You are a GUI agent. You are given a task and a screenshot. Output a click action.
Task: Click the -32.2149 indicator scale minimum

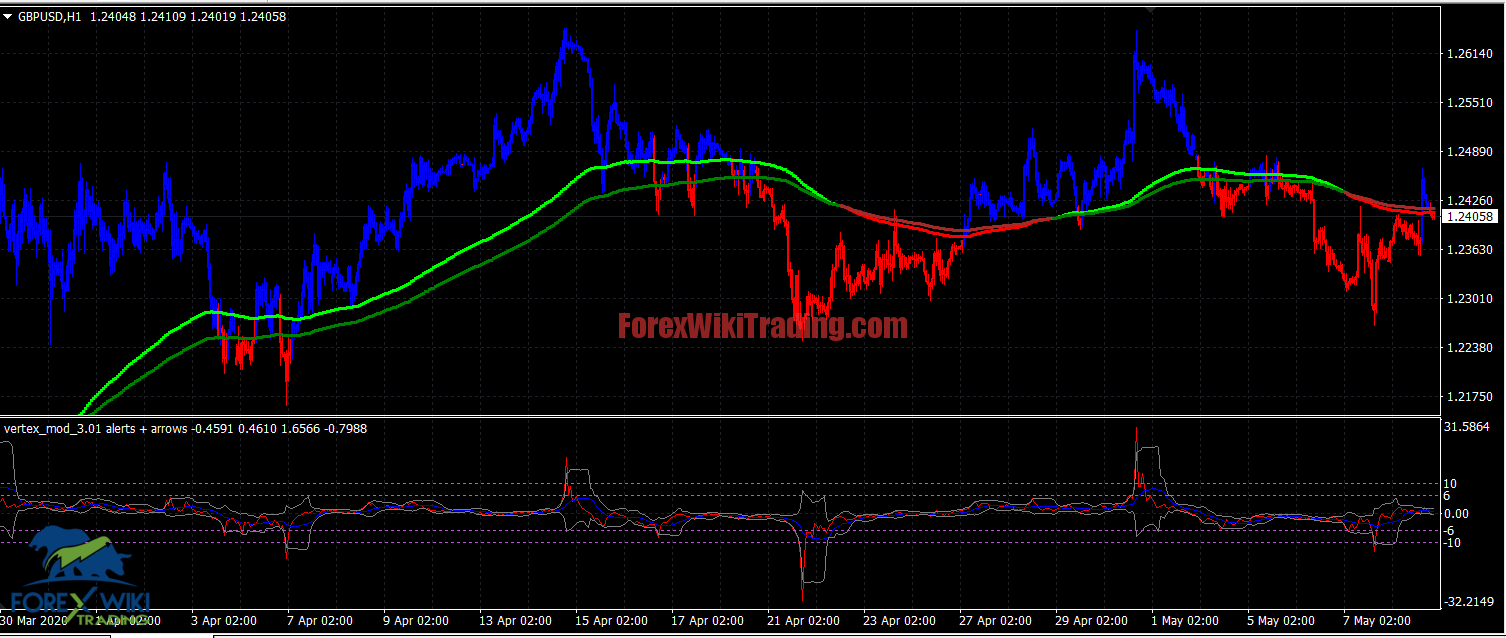coord(1467,602)
